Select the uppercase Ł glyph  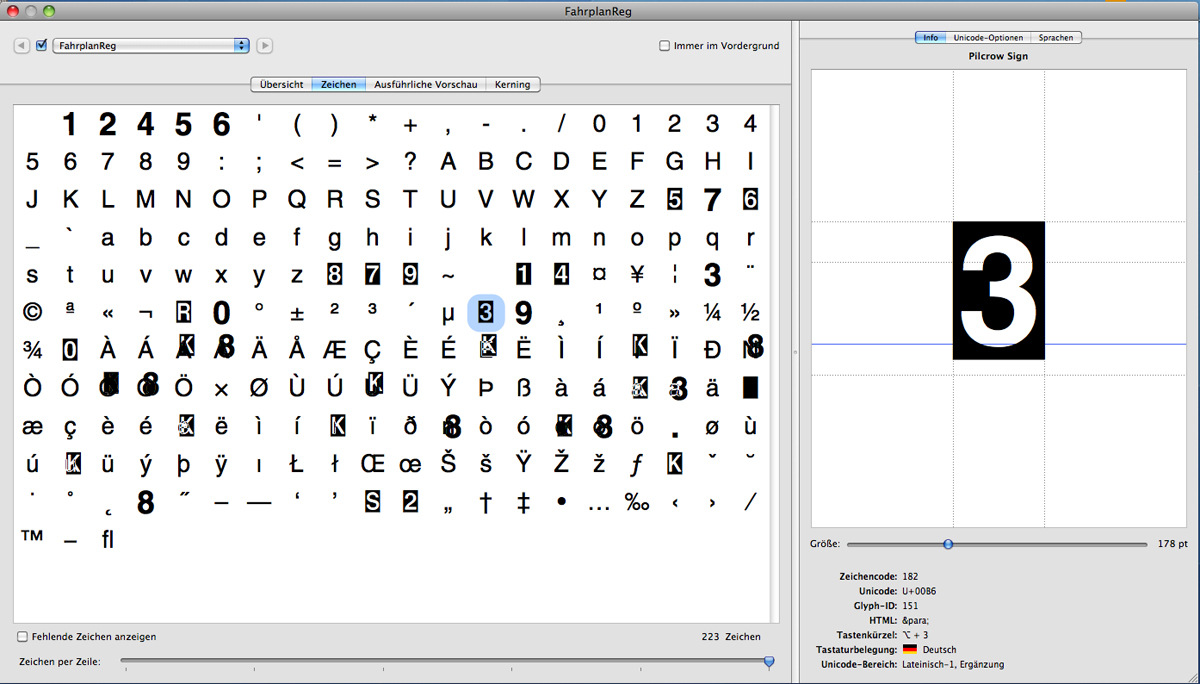[x=297, y=464]
